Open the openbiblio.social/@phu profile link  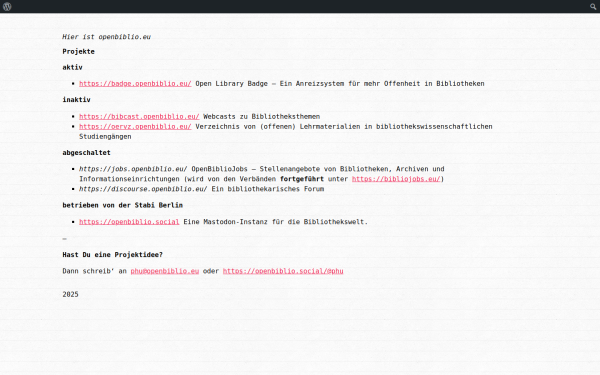point(283,271)
